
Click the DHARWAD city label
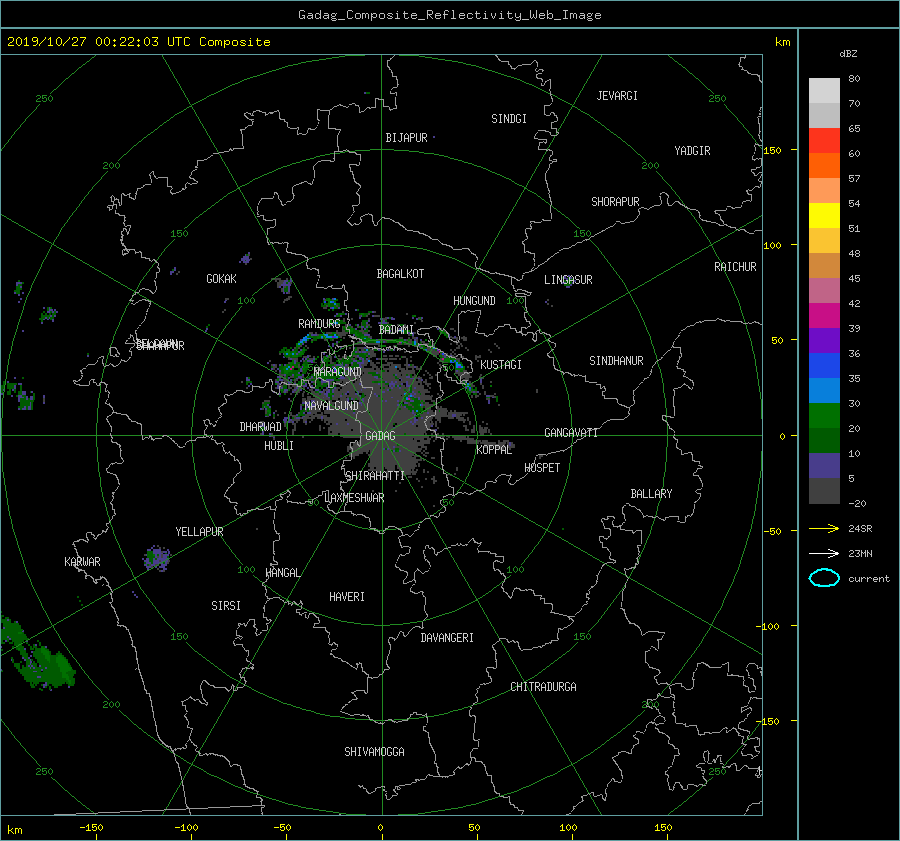click(x=261, y=427)
